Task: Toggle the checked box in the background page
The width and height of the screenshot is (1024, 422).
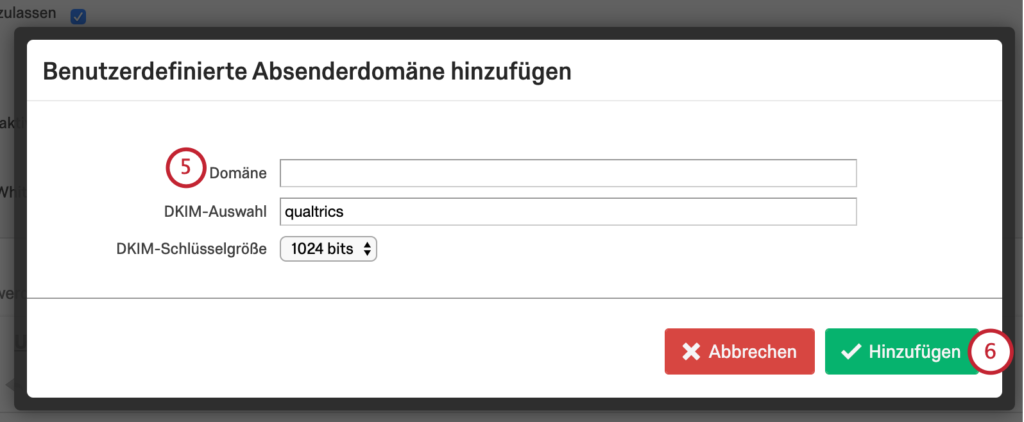Action: pyautogui.click(x=78, y=16)
